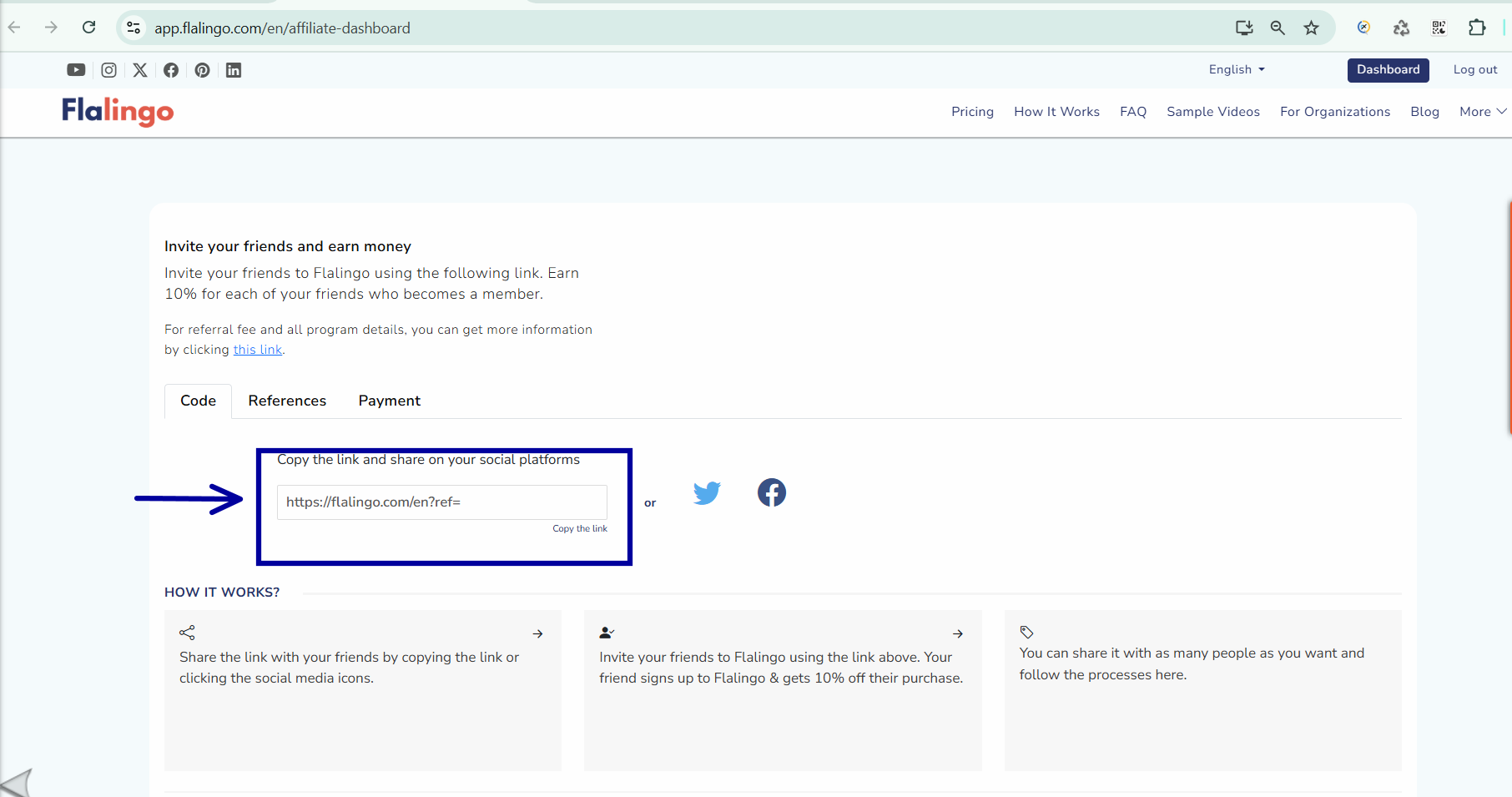Click the 'HOW IT WORKS?' heading
Screen dimensions: 1512x797
click(221, 592)
